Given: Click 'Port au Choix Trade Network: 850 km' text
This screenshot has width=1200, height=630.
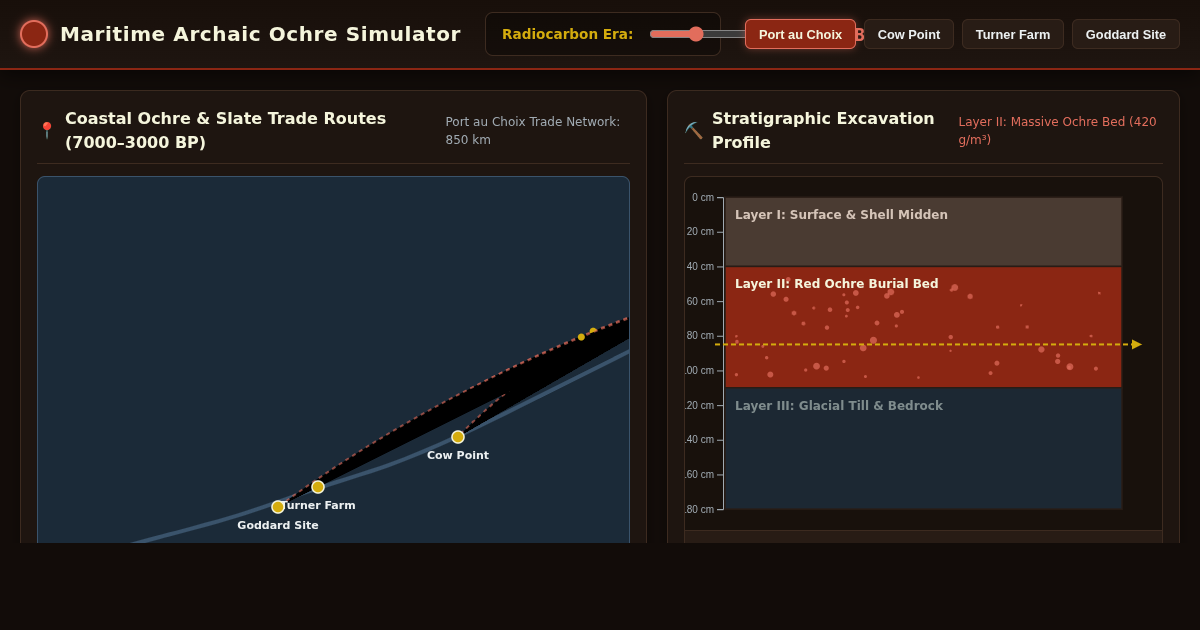Looking at the screenshot, I should click(533, 131).
